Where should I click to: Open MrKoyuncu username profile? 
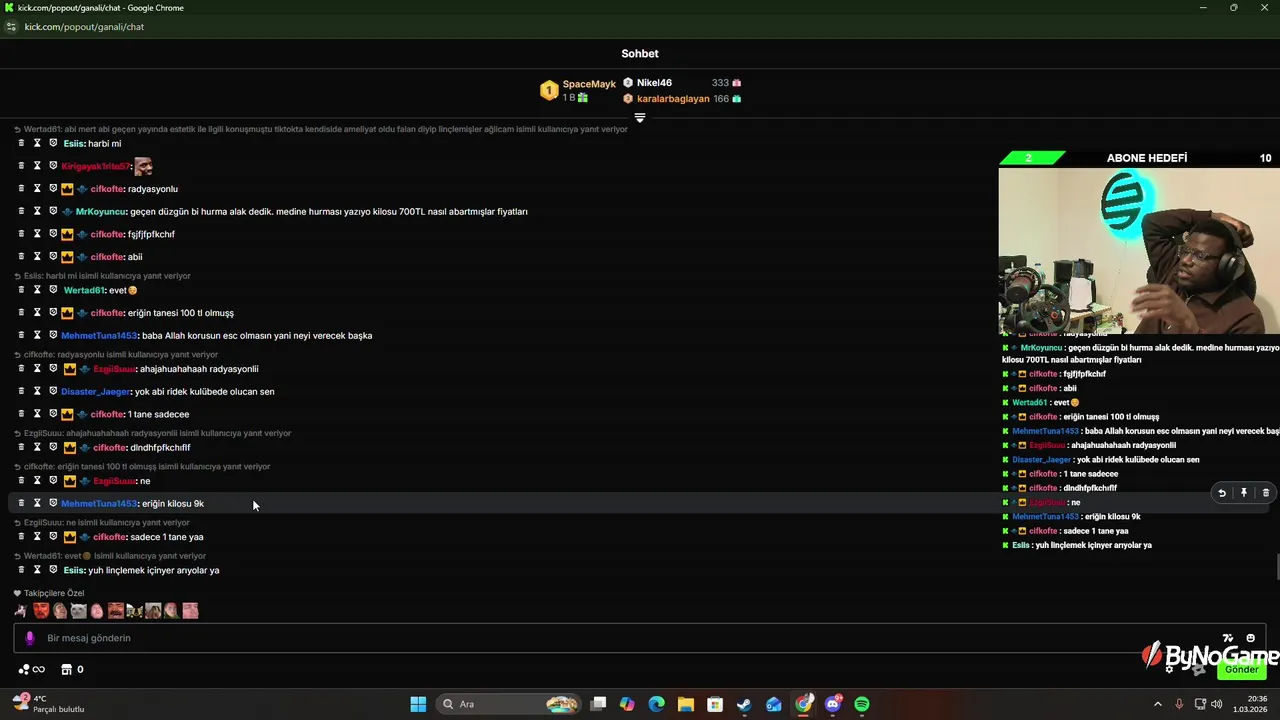click(x=100, y=212)
